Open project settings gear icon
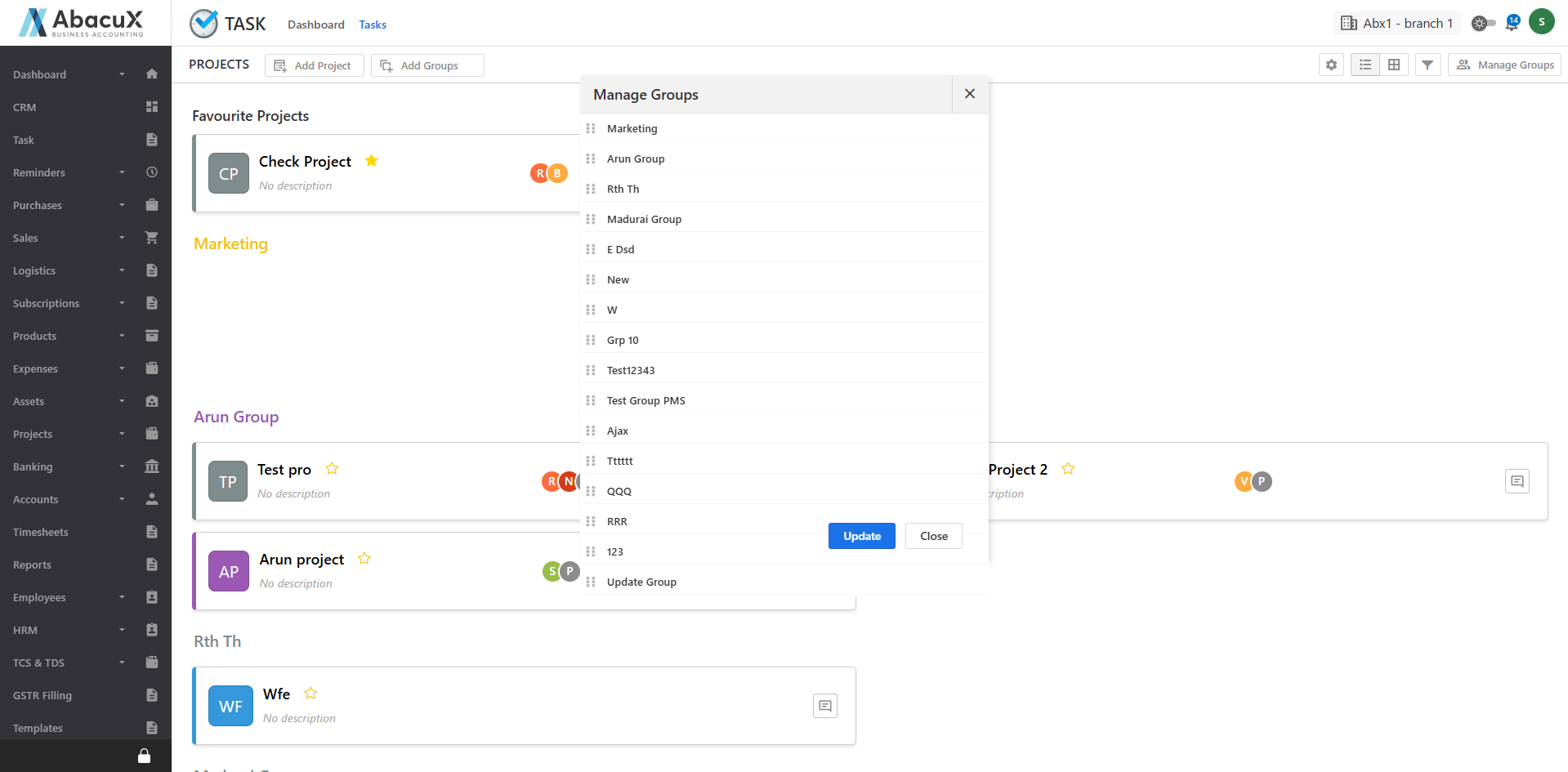The height and width of the screenshot is (772, 1568). 1331,65
